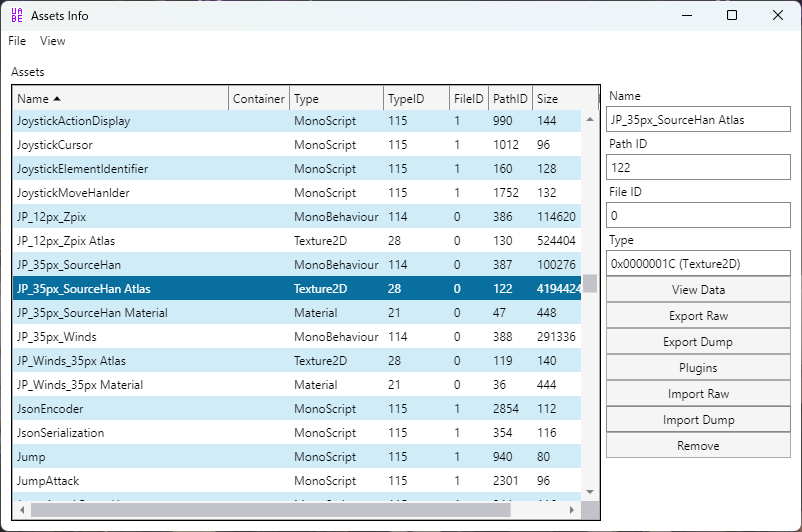Click the Remove button
The height and width of the screenshot is (532, 802).
(698, 446)
